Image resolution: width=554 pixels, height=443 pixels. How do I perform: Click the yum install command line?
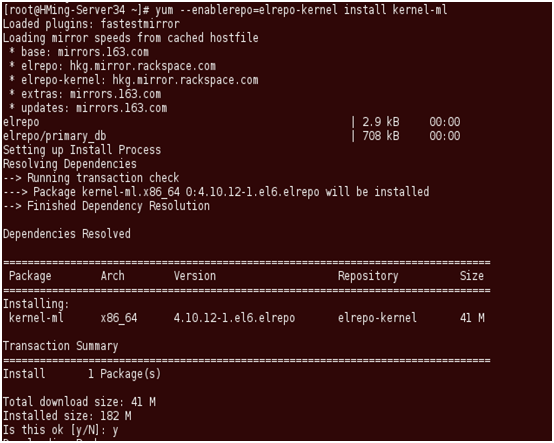(225, 10)
